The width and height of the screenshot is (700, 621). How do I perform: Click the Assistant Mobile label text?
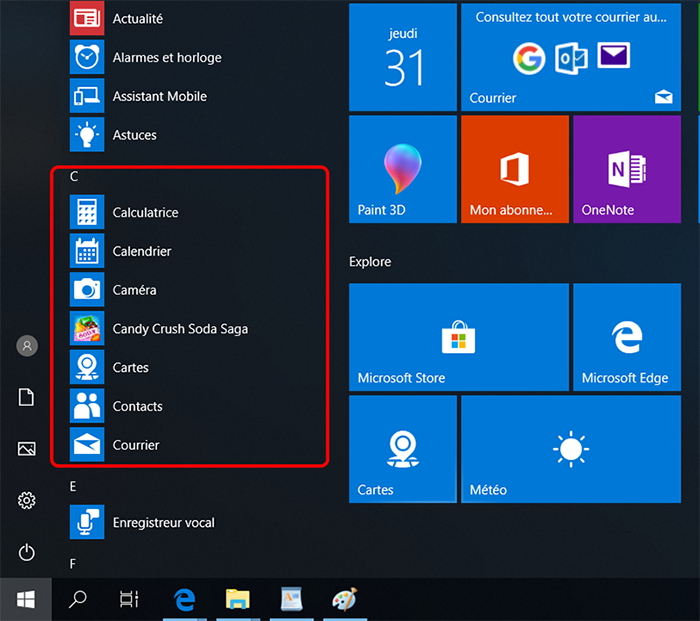[159, 96]
